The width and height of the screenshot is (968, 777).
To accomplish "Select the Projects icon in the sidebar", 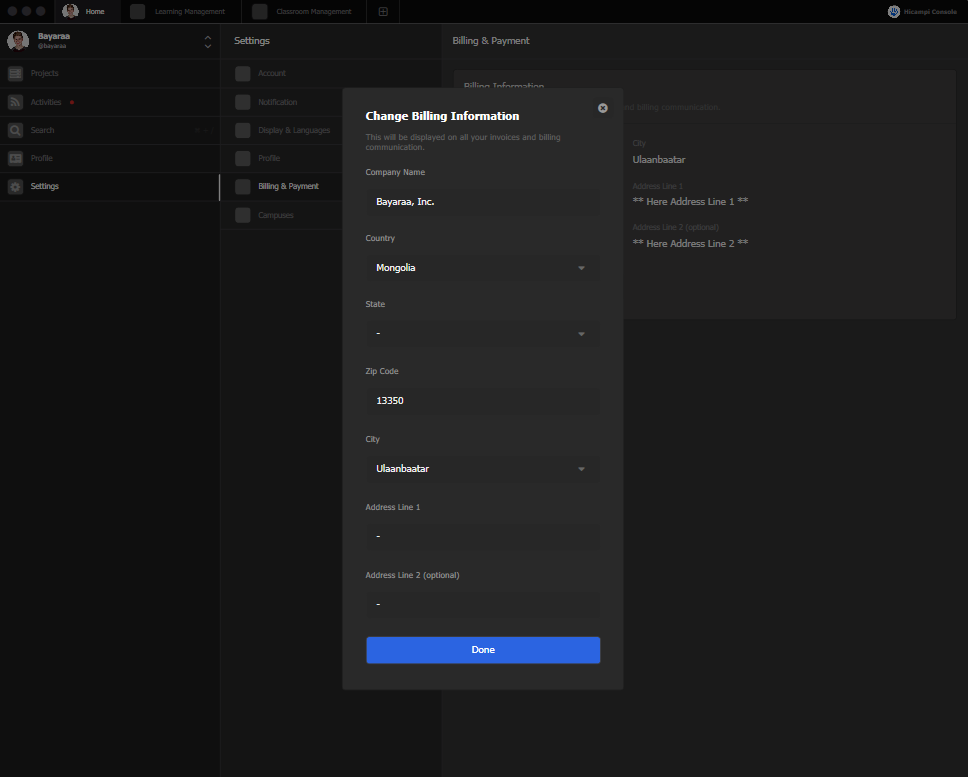I will pos(15,73).
